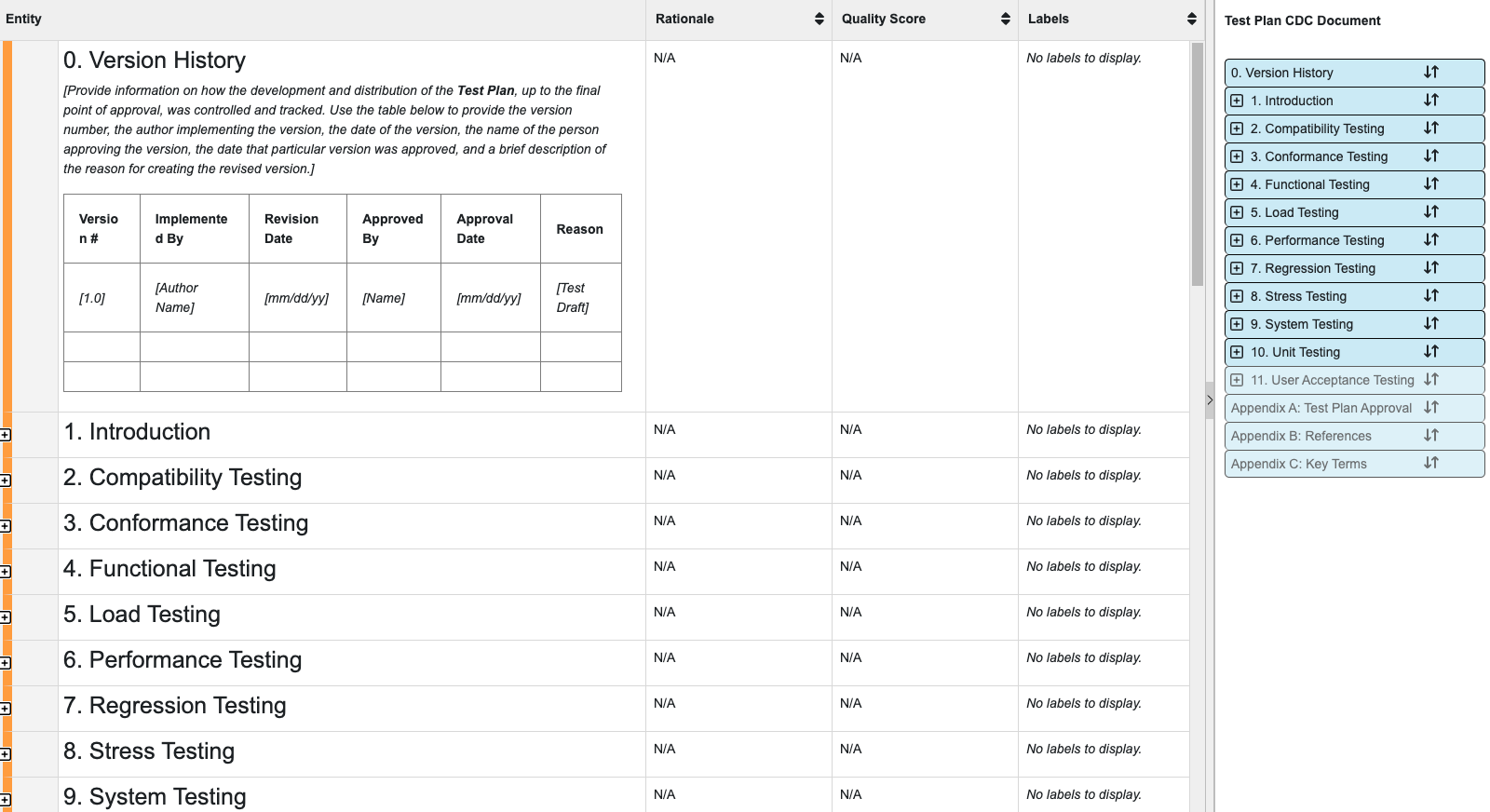Sort the table by Labels column
1490x812 pixels.
1191,20
